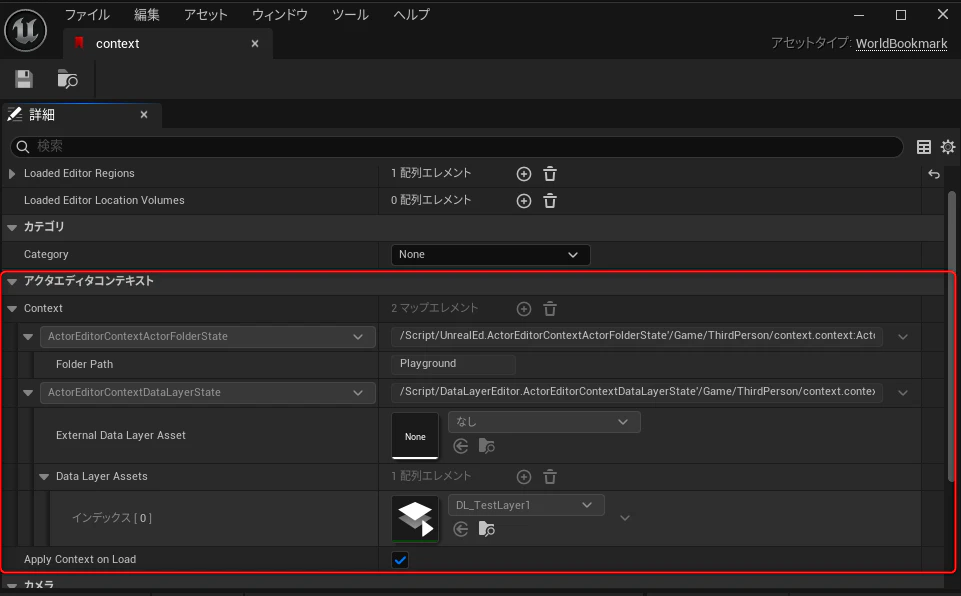Collapse the カテゴリ section
This screenshot has width=961, height=596.
[12, 227]
